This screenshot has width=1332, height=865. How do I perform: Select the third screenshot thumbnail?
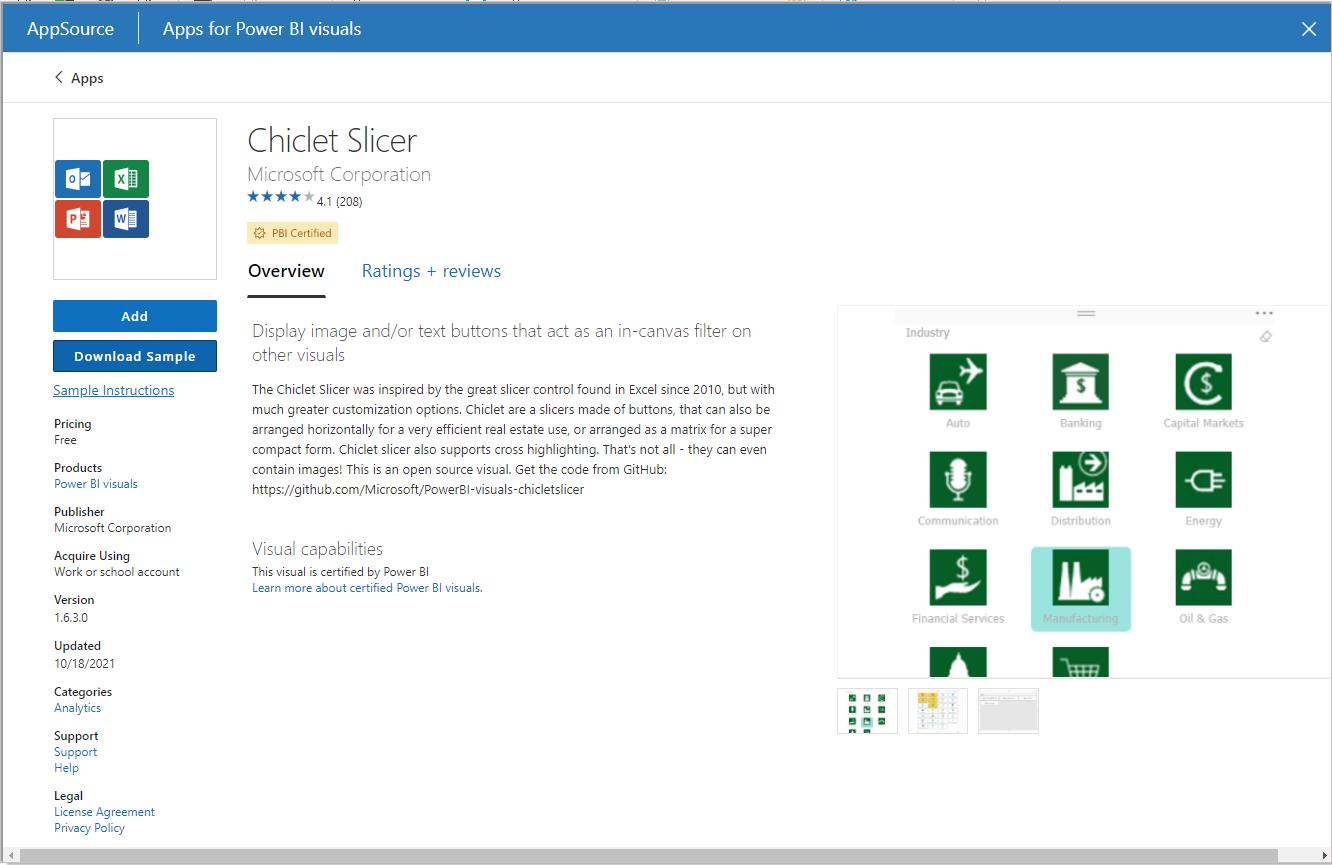coord(1008,711)
